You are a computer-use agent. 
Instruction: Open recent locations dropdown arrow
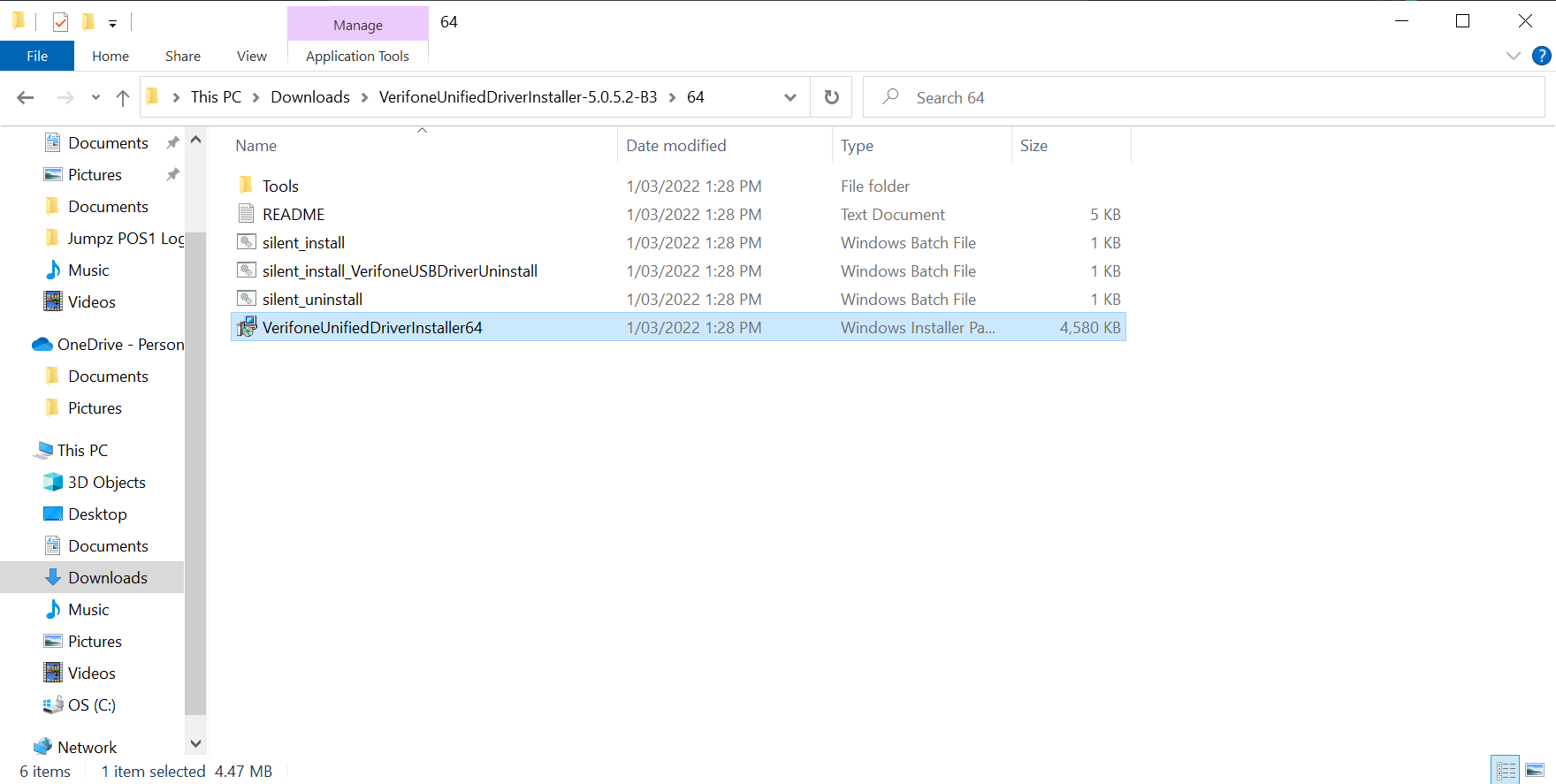[x=95, y=97]
